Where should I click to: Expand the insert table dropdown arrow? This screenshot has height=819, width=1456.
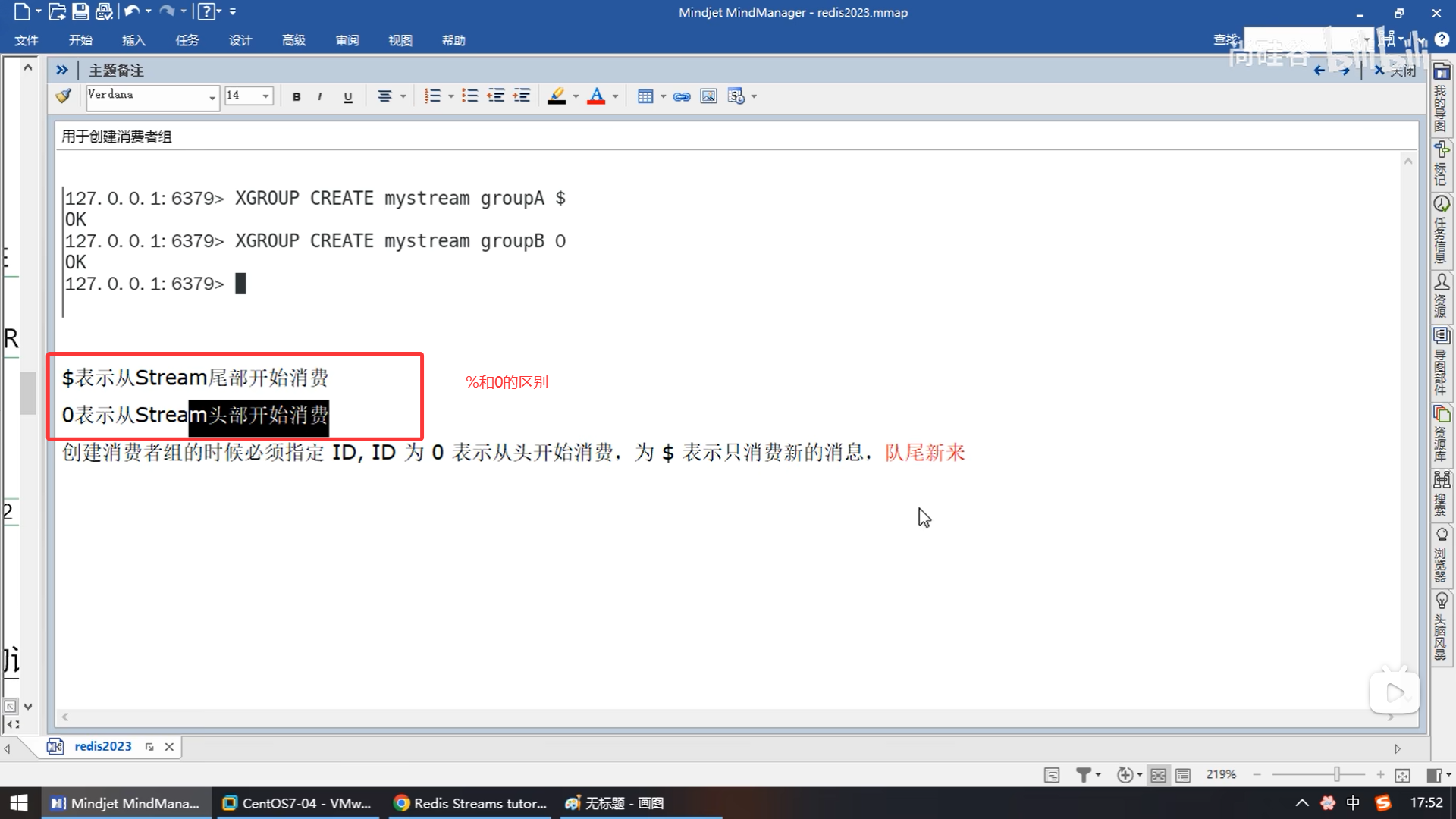(x=664, y=96)
